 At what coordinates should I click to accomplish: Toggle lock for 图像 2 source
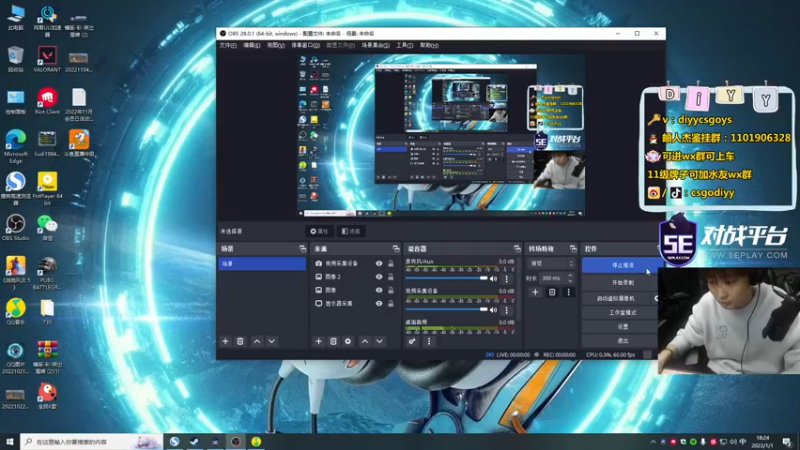click(391, 277)
